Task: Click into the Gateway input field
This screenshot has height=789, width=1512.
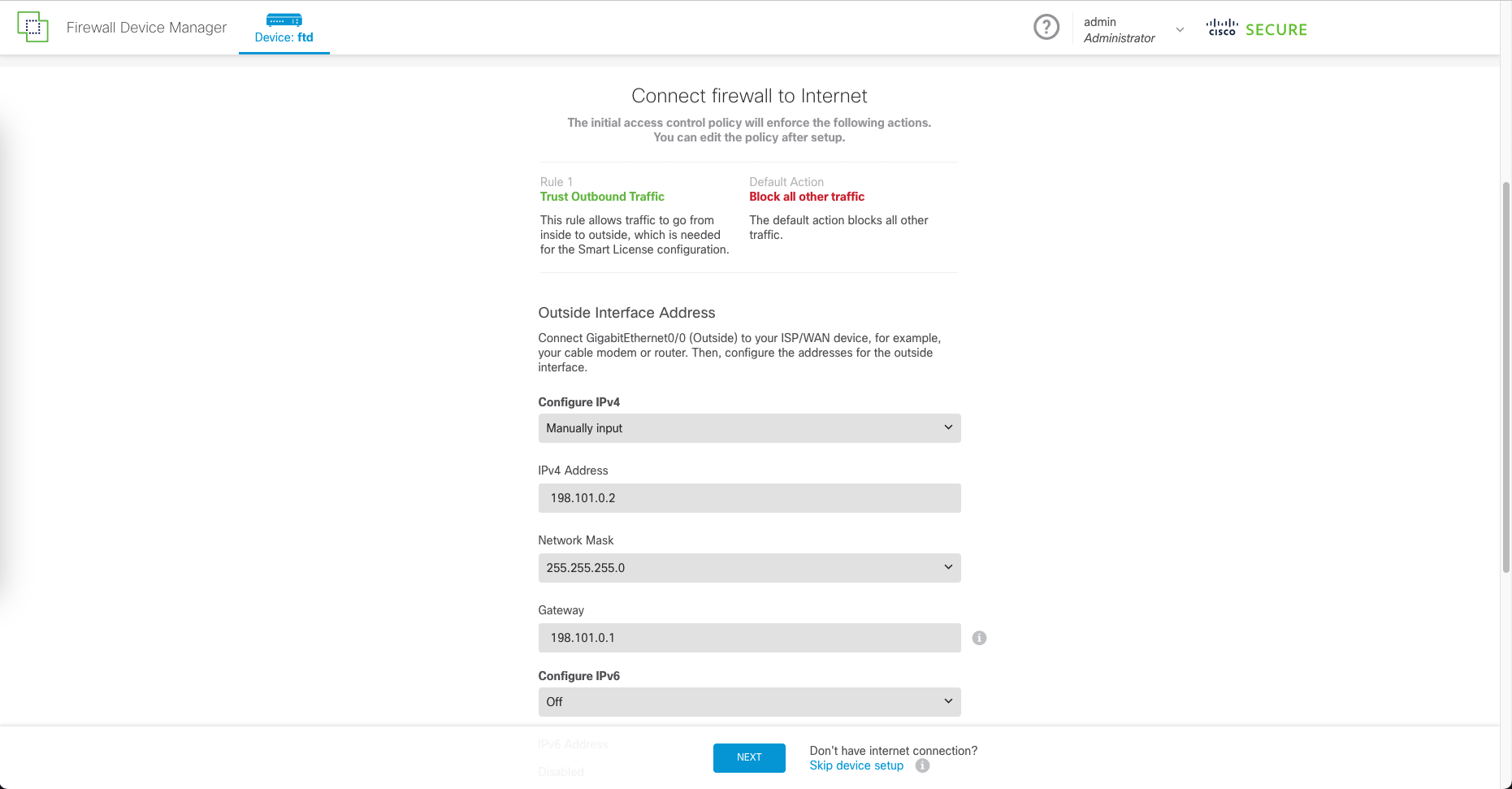Action: [x=748, y=638]
